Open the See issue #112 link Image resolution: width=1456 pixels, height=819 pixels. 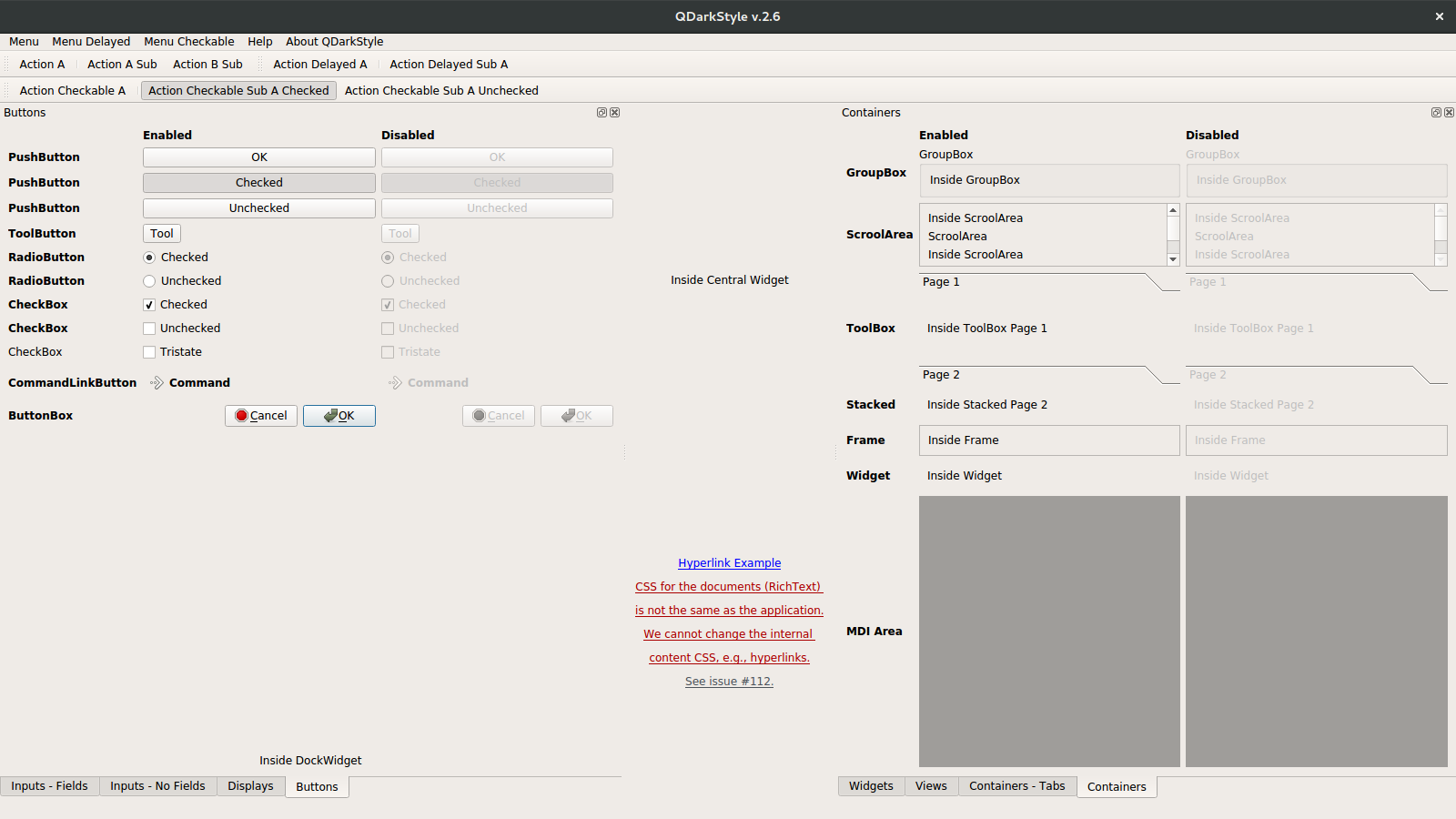click(x=730, y=682)
